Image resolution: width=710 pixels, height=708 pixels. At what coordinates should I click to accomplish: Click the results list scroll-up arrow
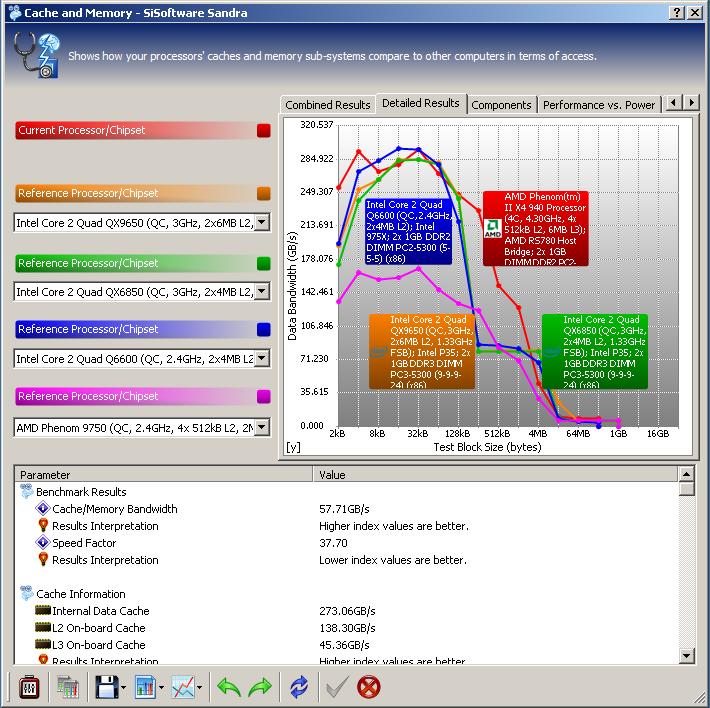coord(686,474)
